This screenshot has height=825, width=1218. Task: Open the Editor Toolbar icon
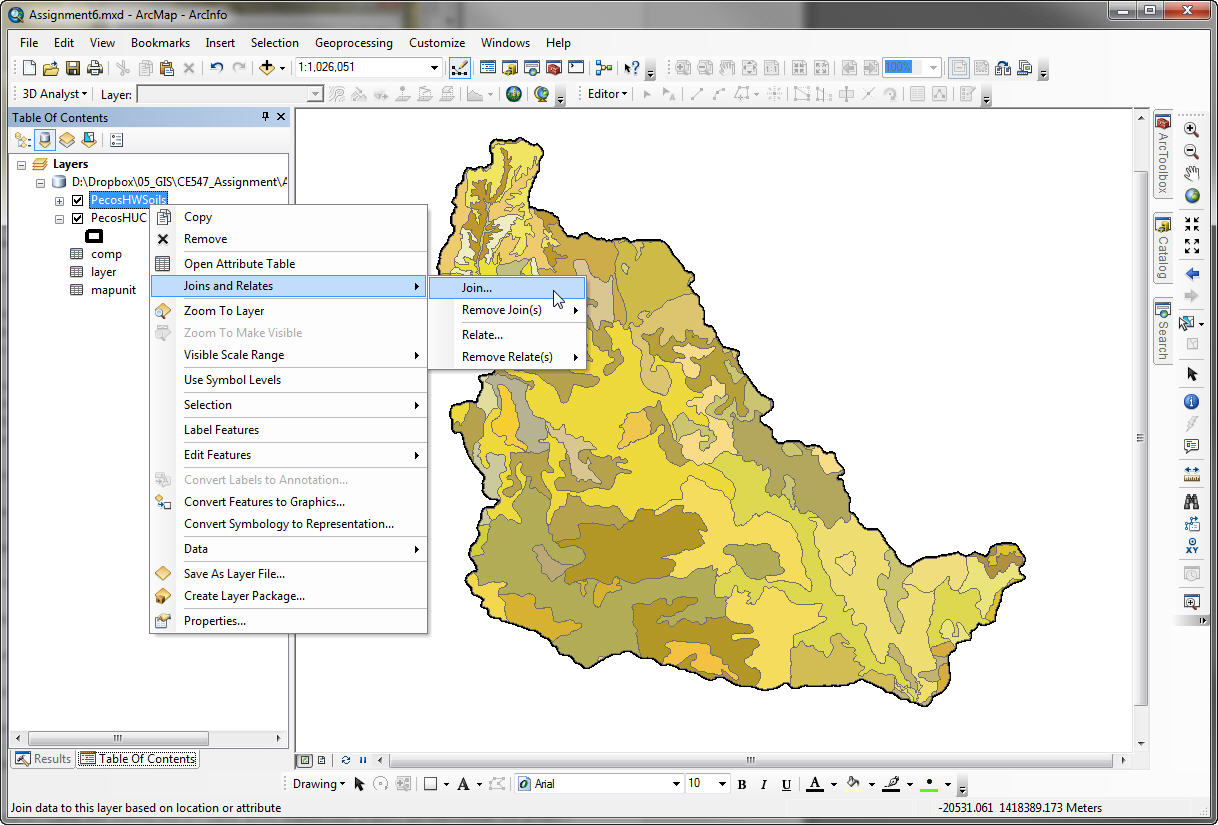(x=460, y=68)
